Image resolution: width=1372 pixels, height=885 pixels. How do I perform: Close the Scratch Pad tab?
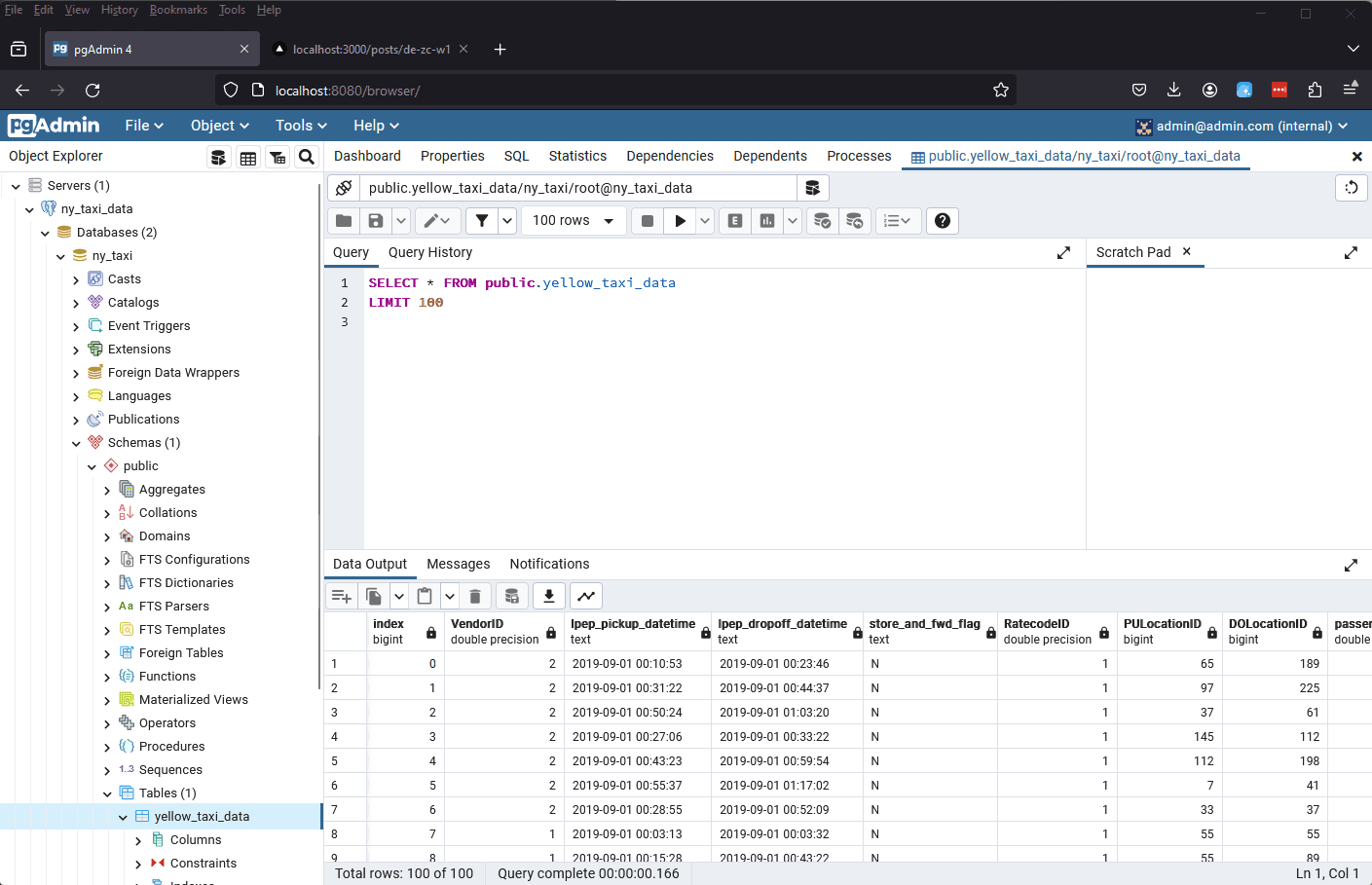(1186, 251)
